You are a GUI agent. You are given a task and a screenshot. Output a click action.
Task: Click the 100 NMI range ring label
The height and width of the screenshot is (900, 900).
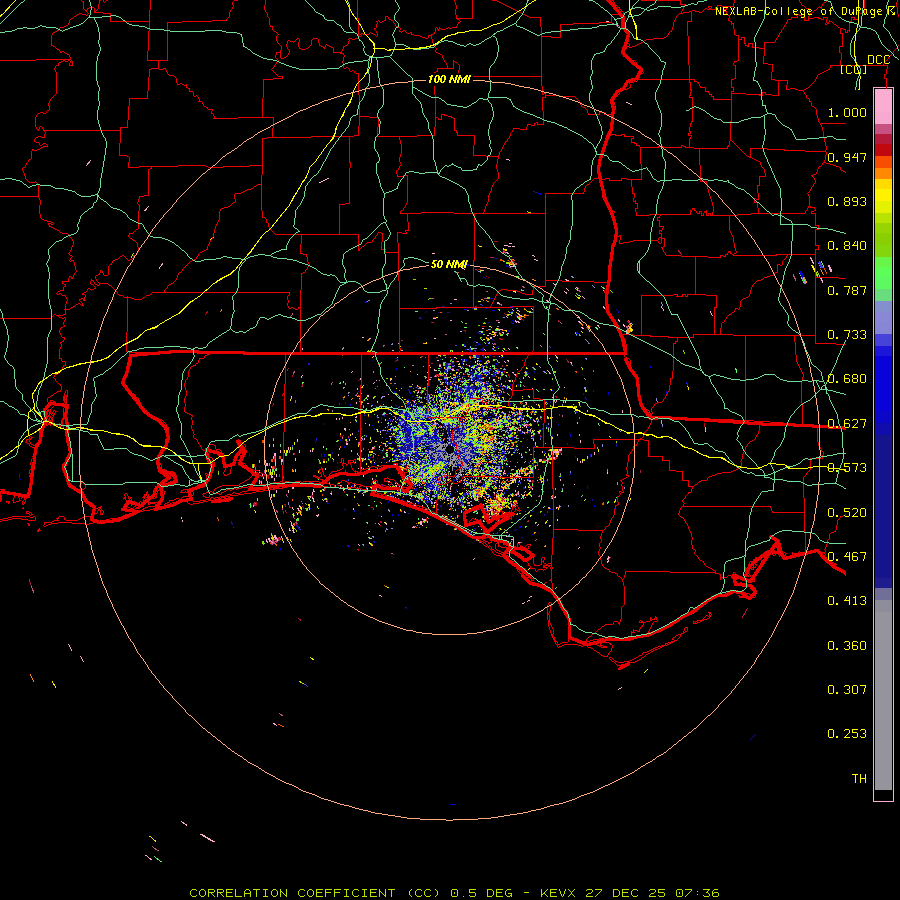click(x=449, y=79)
